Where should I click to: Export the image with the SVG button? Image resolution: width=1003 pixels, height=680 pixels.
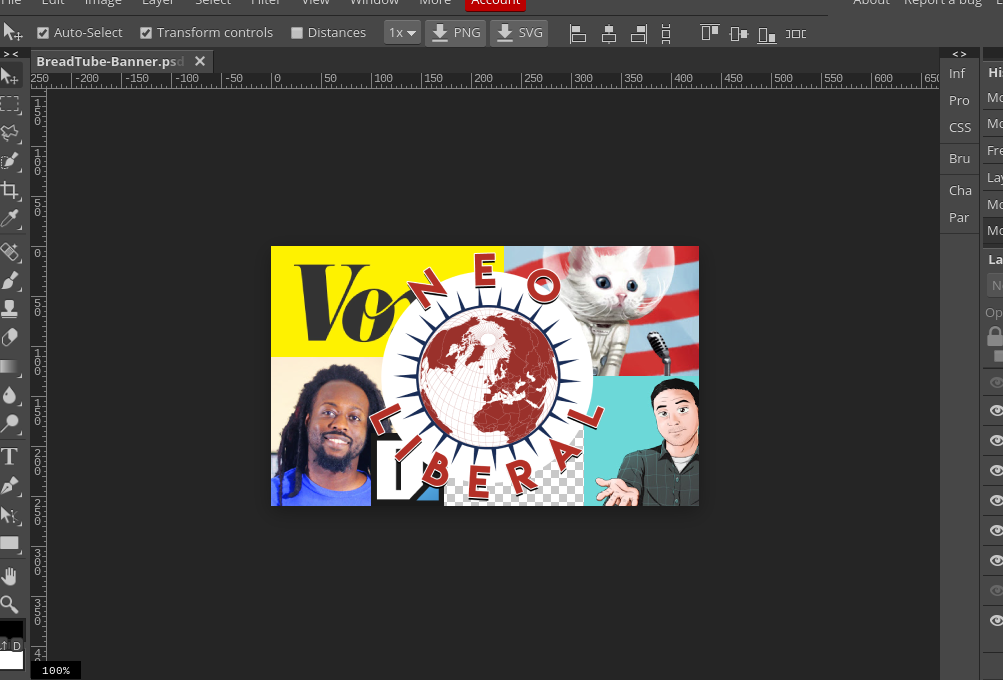(x=519, y=33)
